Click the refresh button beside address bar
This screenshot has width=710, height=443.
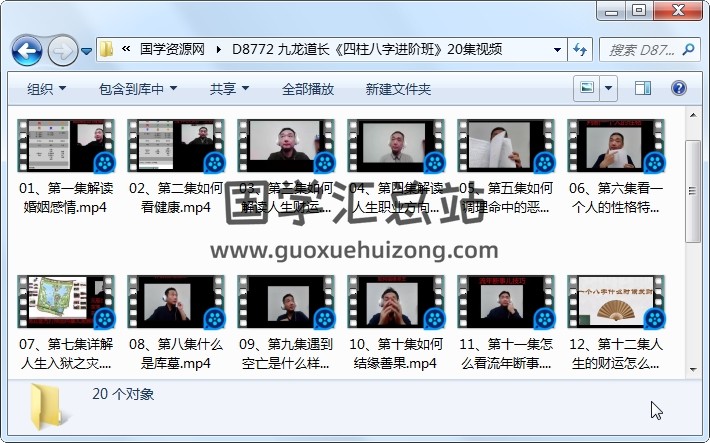tap(580, 49)
